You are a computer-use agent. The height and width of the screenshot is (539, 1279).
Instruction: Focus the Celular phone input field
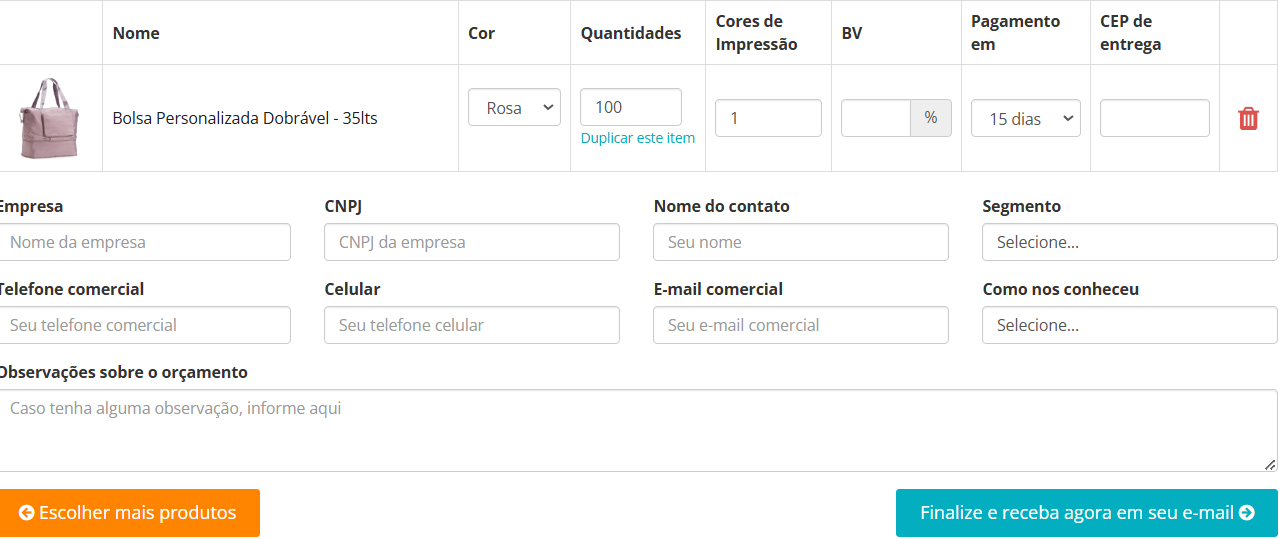pyautogui.click(x=471, y=325)
